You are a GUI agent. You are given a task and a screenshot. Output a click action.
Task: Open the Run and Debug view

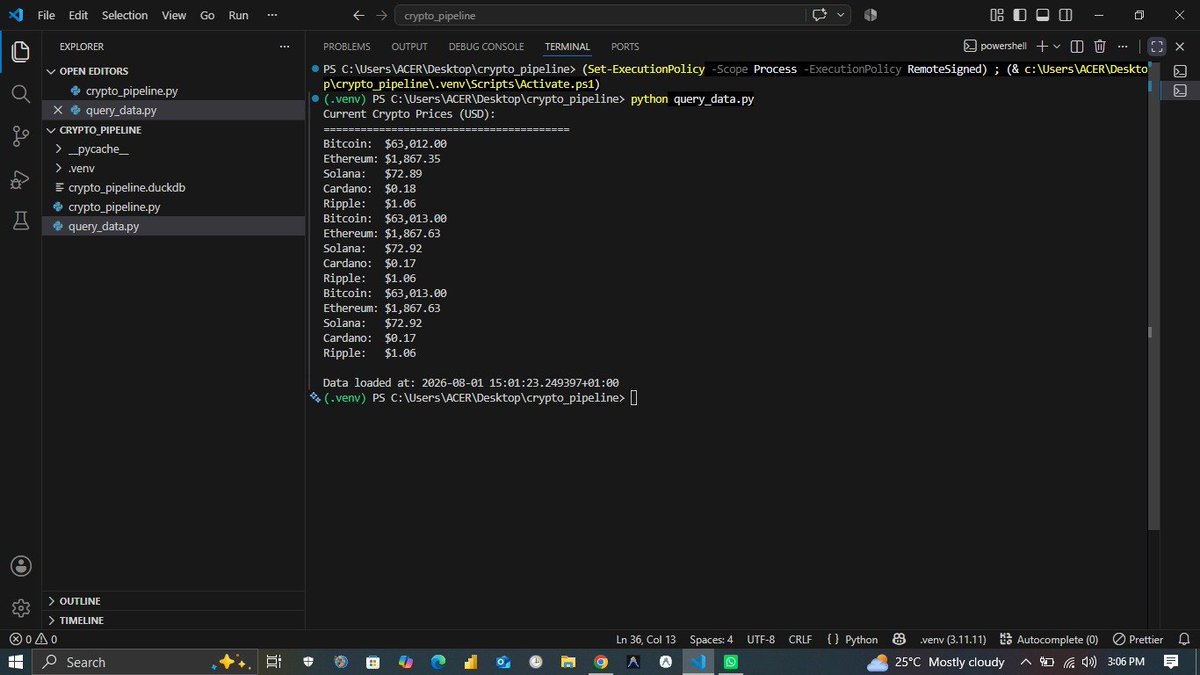click(x=20, y=179)
